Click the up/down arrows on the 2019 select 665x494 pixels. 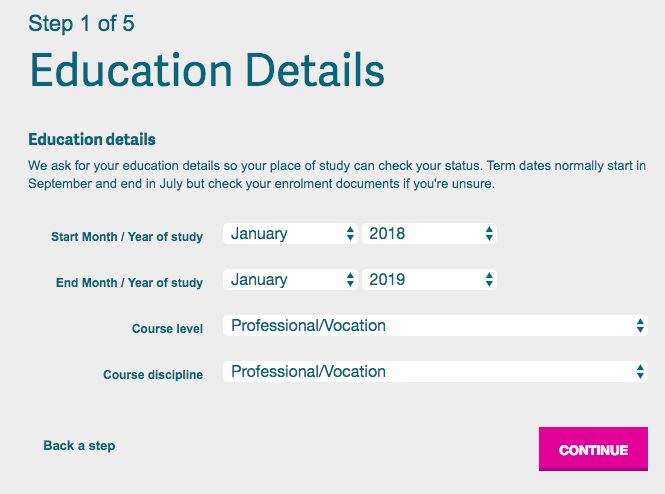pos(489,279)
